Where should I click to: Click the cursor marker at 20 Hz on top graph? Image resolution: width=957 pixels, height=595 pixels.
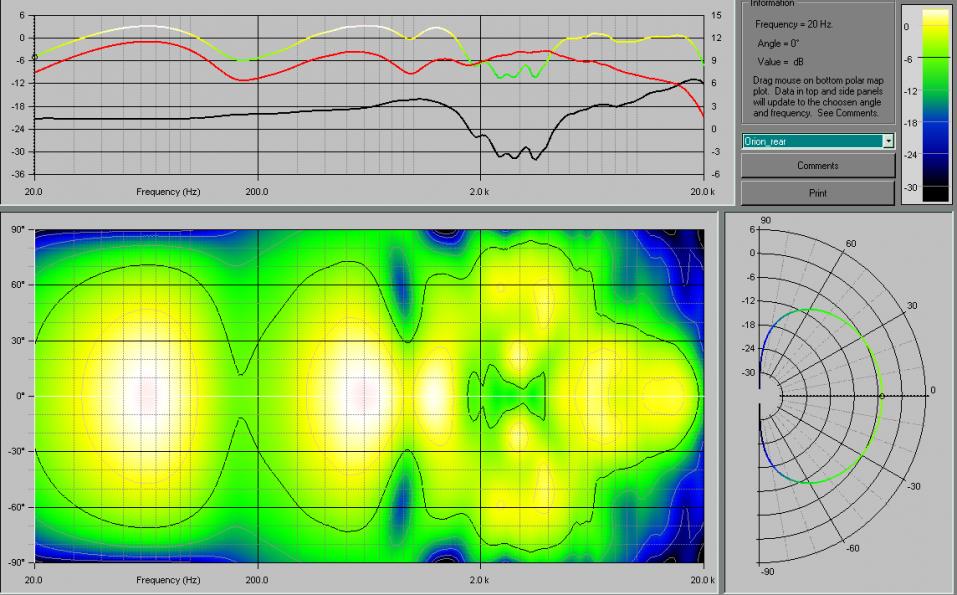35,57
